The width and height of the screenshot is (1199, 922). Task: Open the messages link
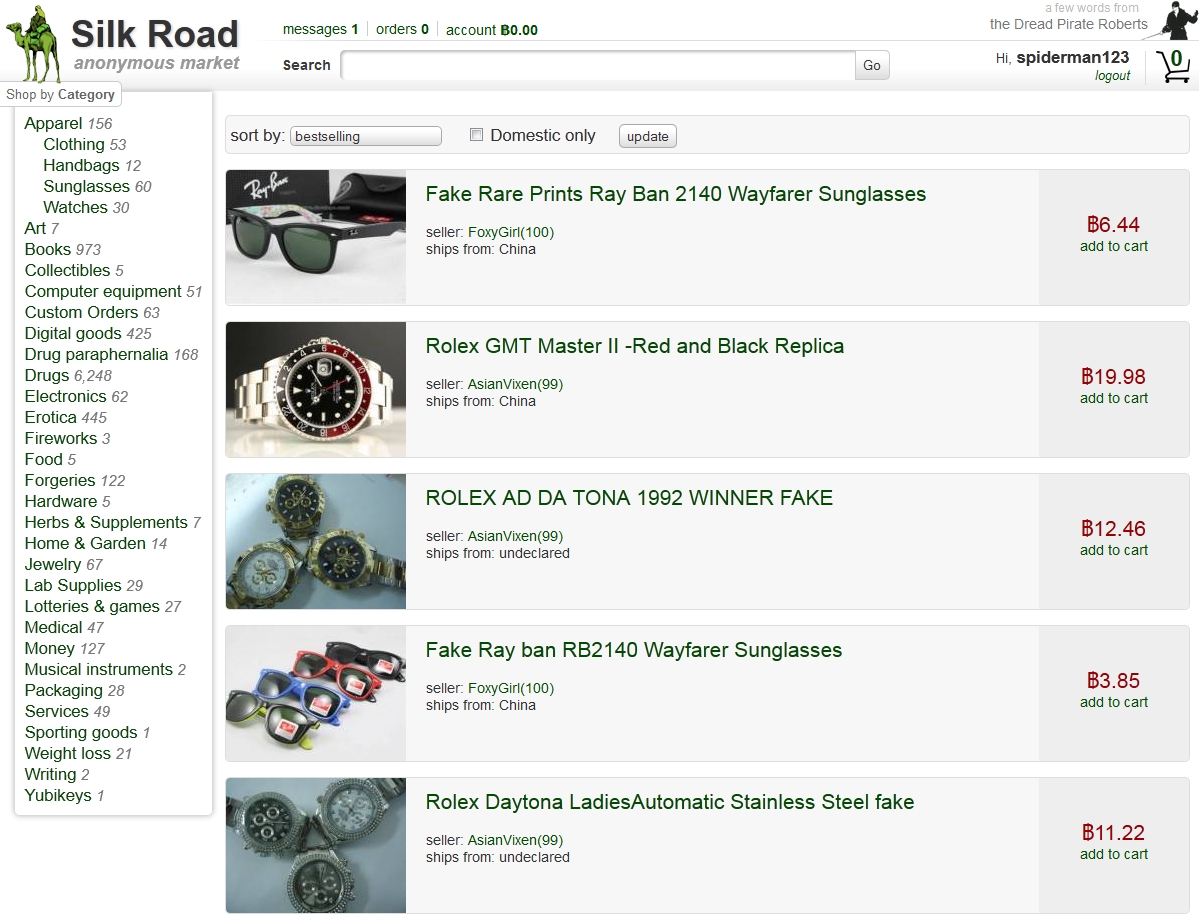coord(320,29)
